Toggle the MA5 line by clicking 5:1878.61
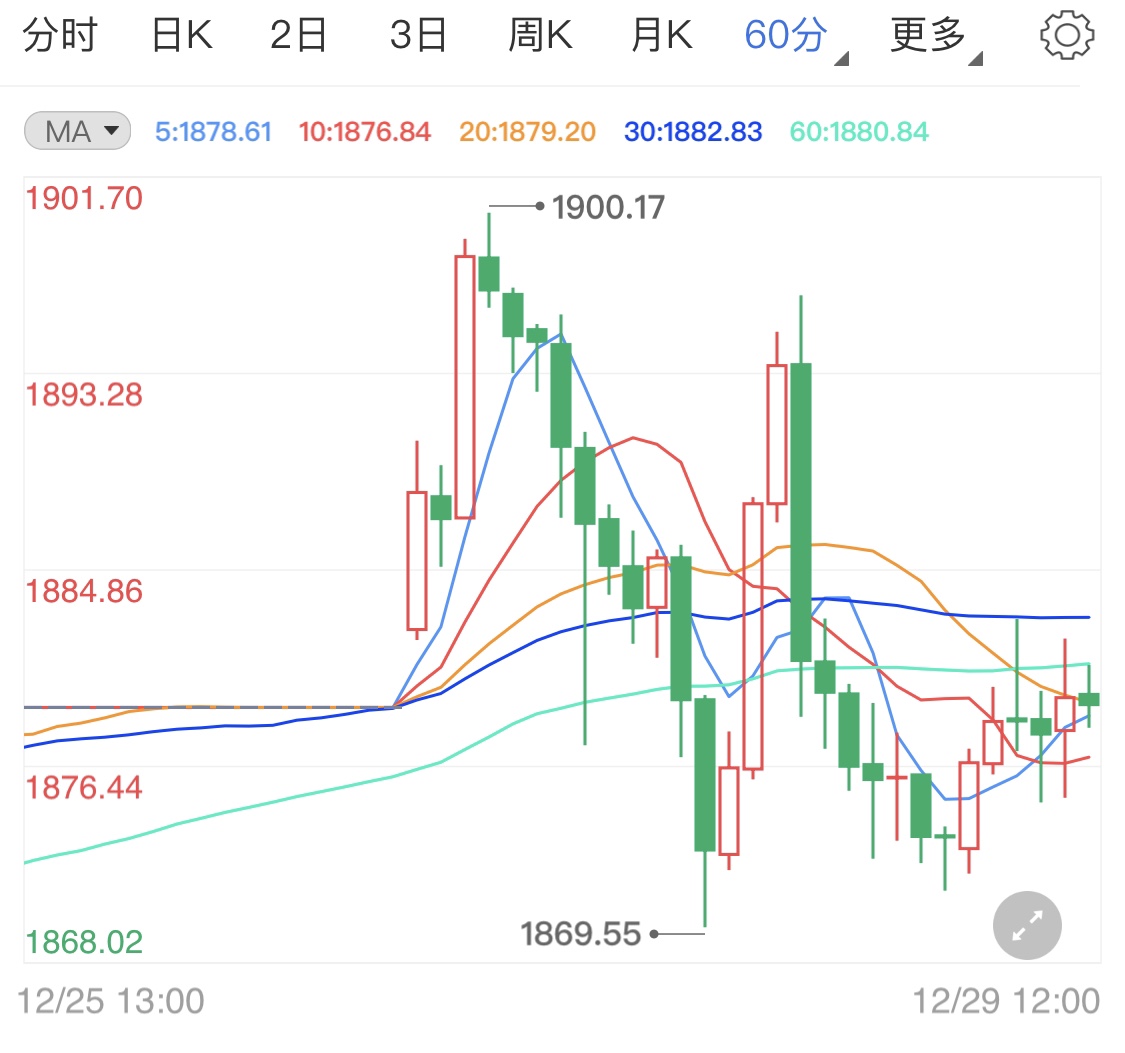Viewport: 1125px width, 1053px height. 213,130
